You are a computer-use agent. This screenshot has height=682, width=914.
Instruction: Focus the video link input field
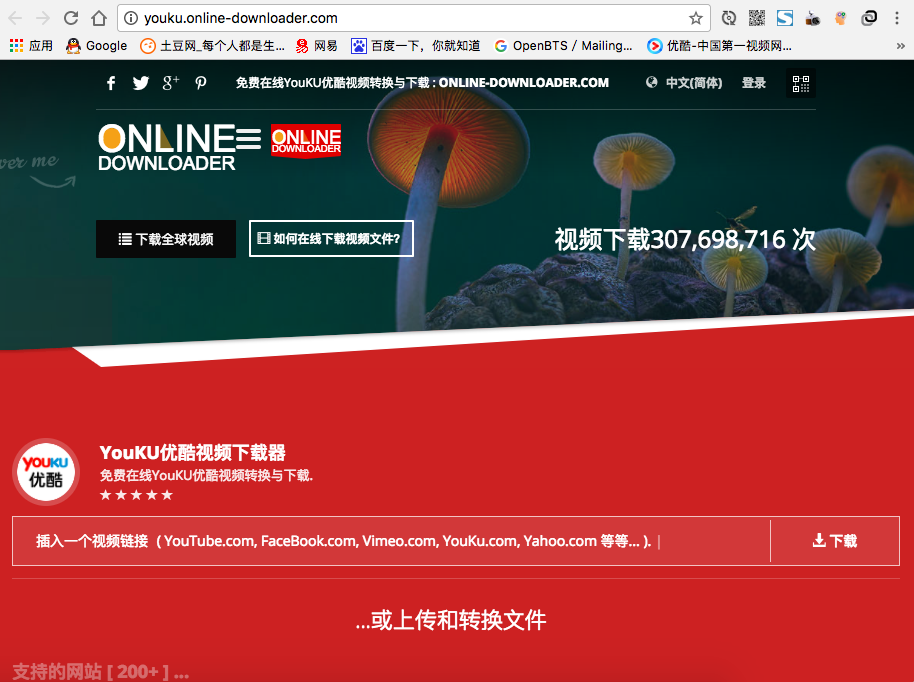390,541
